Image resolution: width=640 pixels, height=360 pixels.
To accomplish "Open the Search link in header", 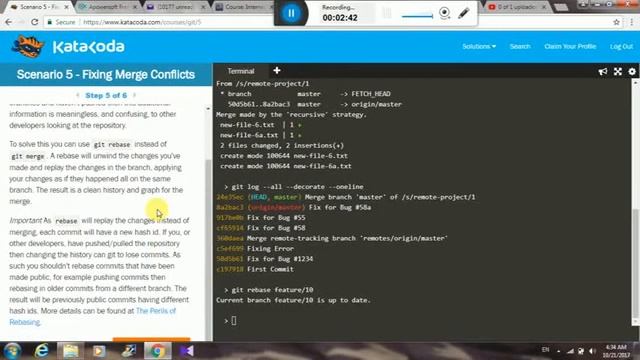I will pos(520,47).
